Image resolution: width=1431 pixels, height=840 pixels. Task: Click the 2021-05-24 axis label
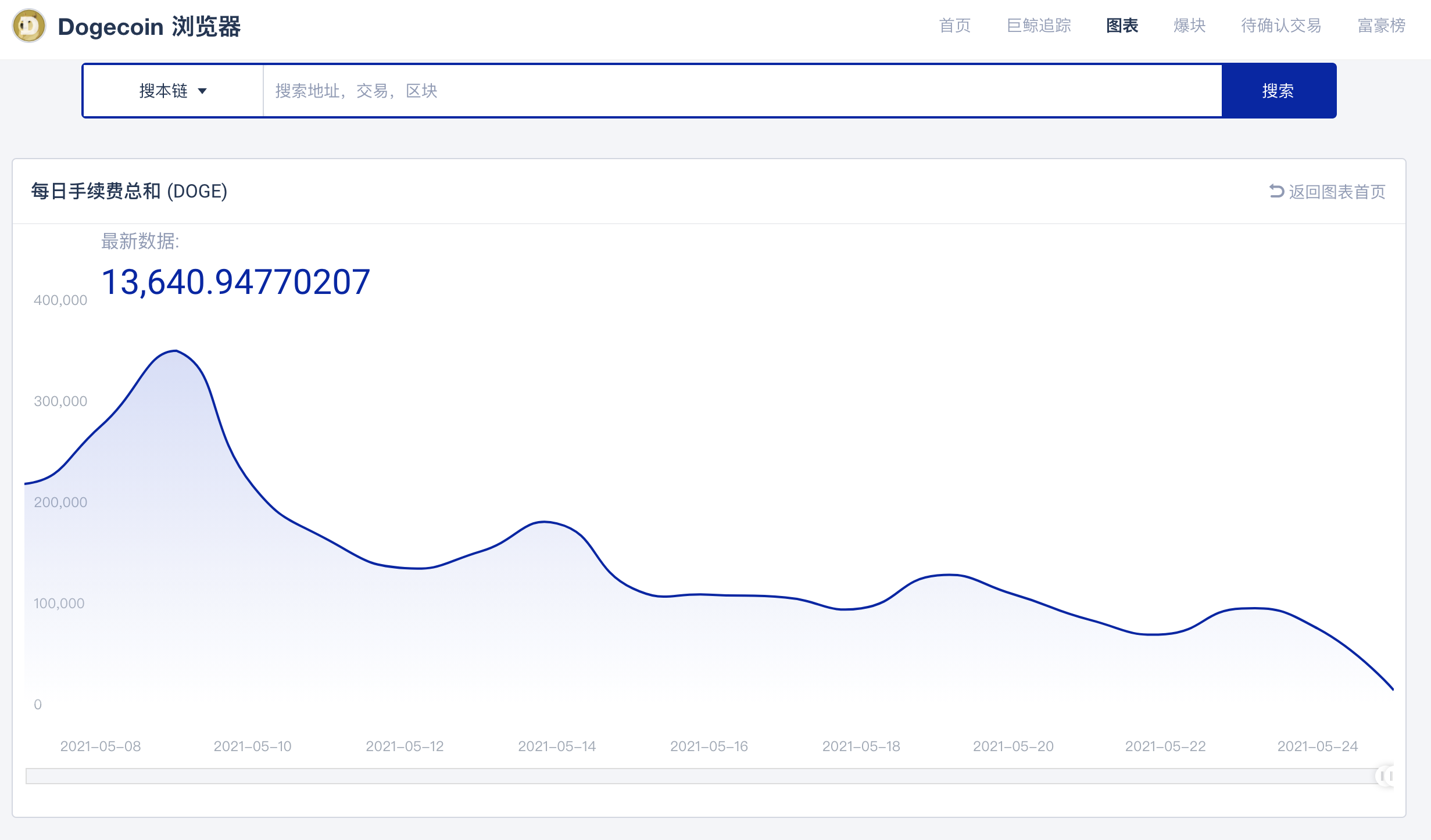click(1318, 746)
